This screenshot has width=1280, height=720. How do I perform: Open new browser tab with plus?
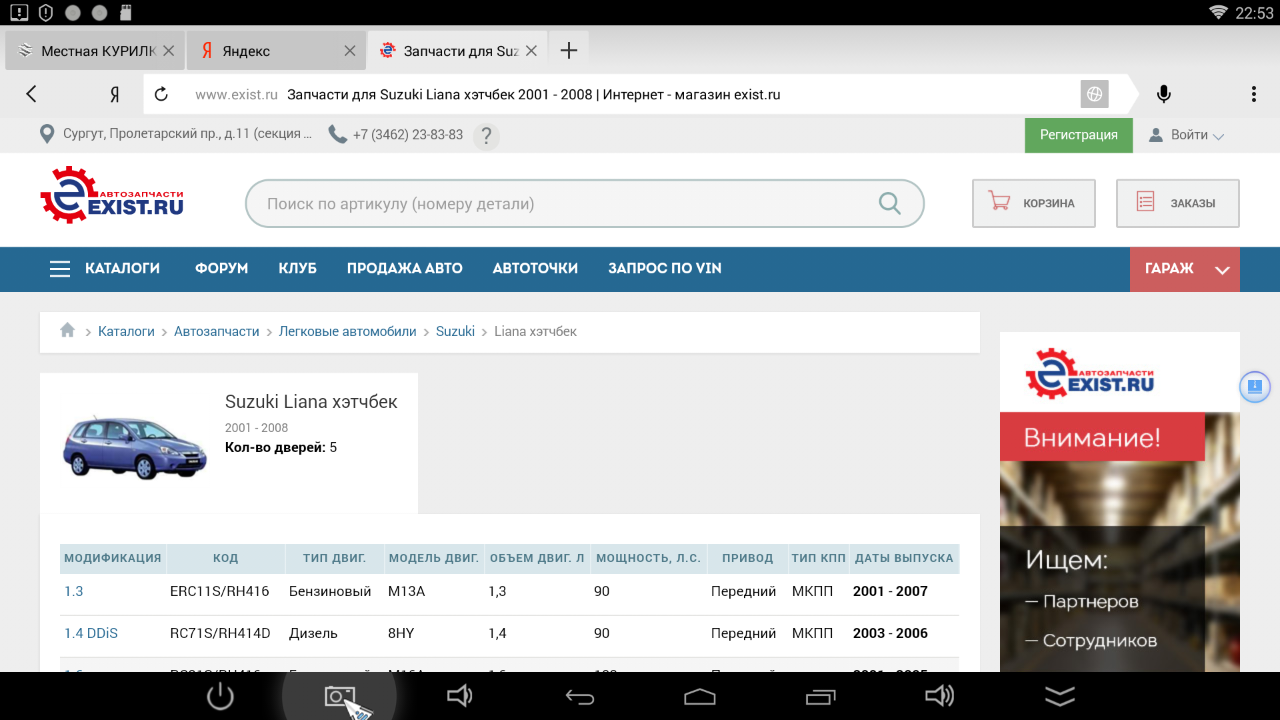coord(568,51)
